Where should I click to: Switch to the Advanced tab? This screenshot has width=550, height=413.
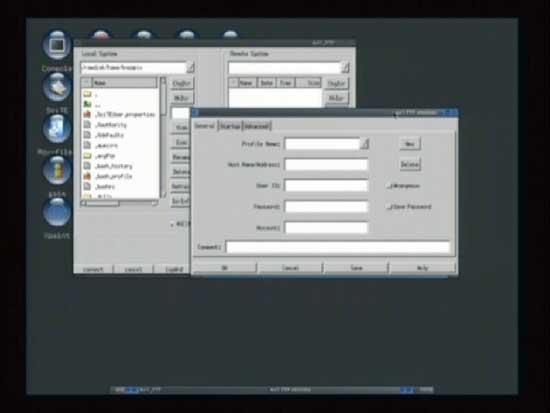(257, 126)
